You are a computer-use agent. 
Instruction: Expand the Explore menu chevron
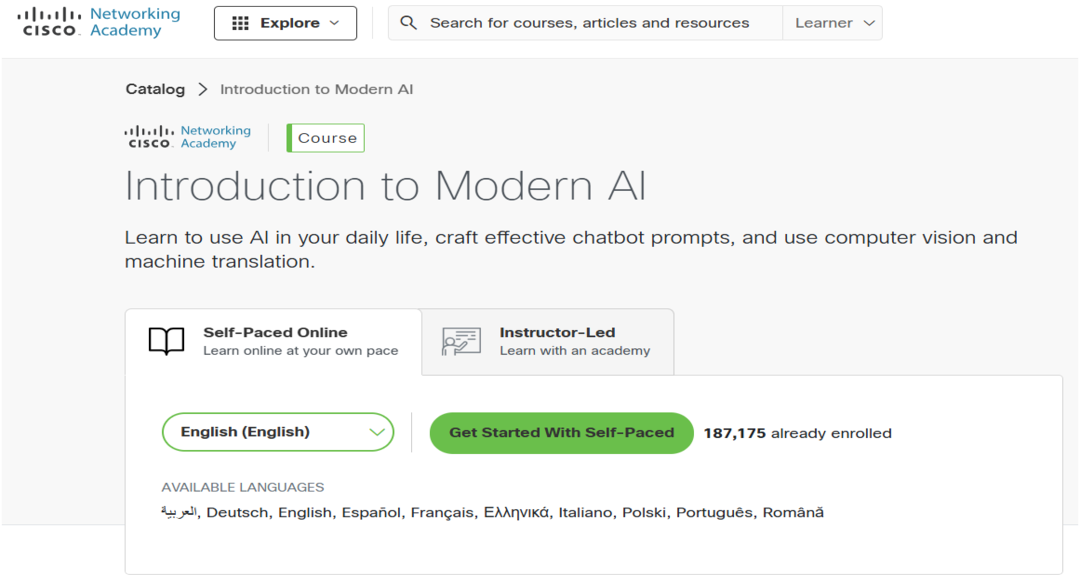tap(335, 23)
